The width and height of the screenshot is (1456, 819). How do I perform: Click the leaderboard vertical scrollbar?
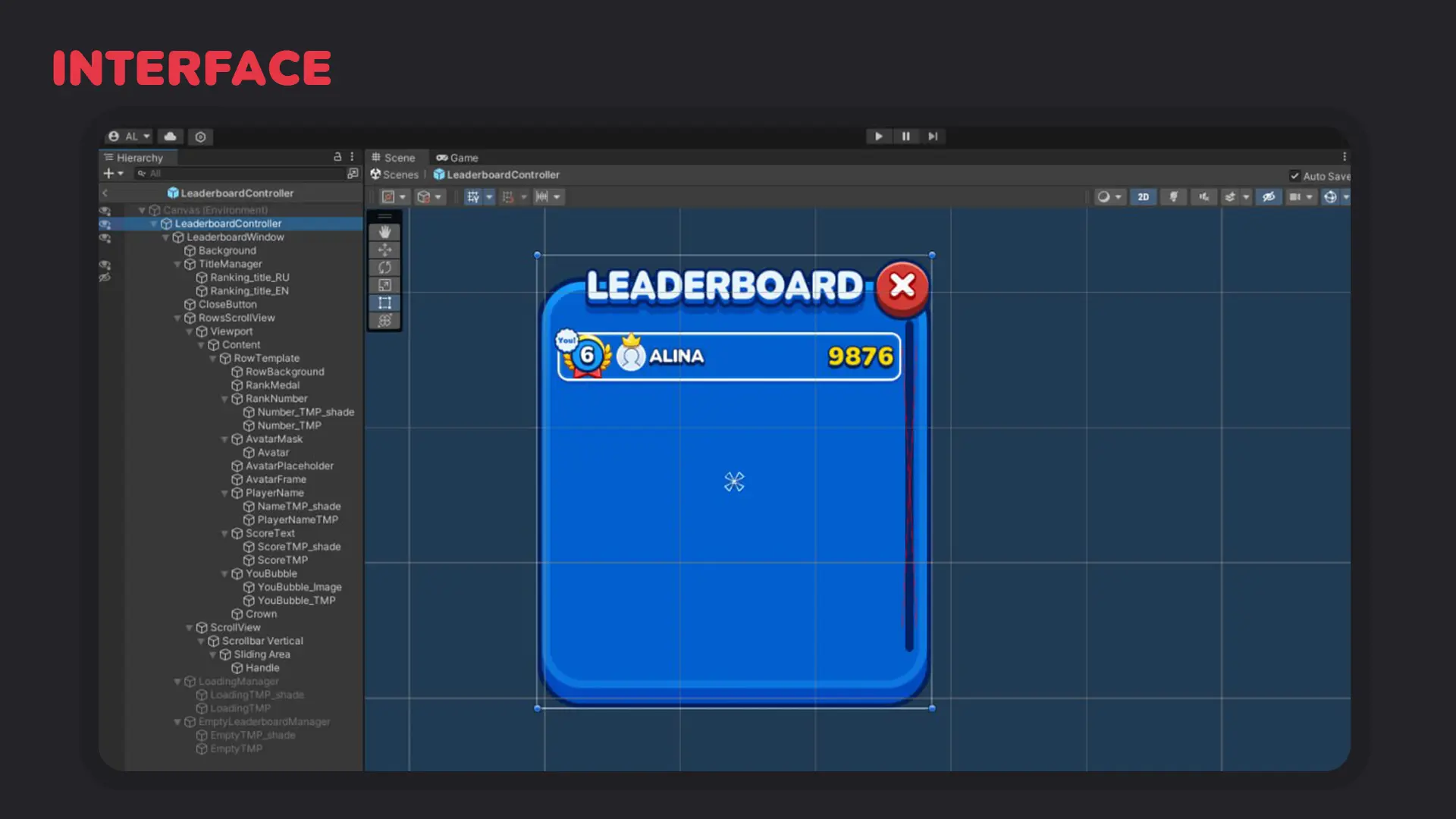(908, 485)
